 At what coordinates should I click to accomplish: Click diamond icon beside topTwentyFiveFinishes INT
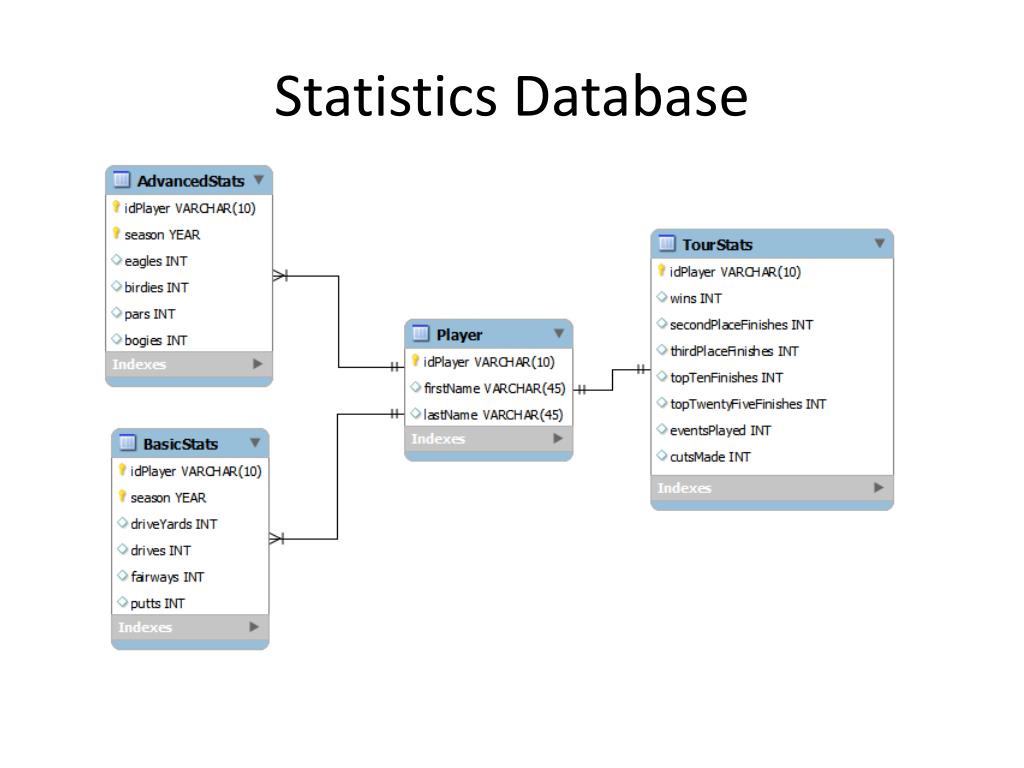click(x=662, y=403)
